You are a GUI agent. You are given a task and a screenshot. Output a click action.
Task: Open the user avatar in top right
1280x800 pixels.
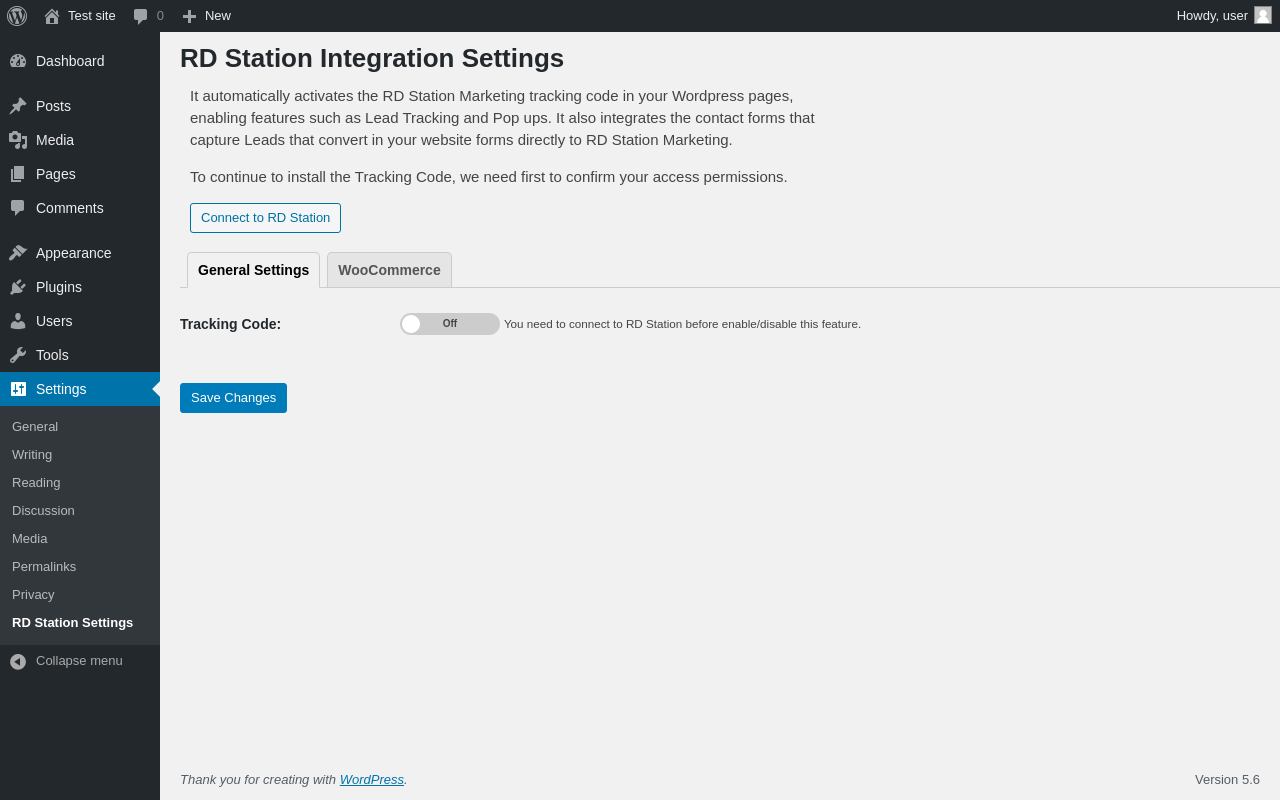coord(1263,15)
